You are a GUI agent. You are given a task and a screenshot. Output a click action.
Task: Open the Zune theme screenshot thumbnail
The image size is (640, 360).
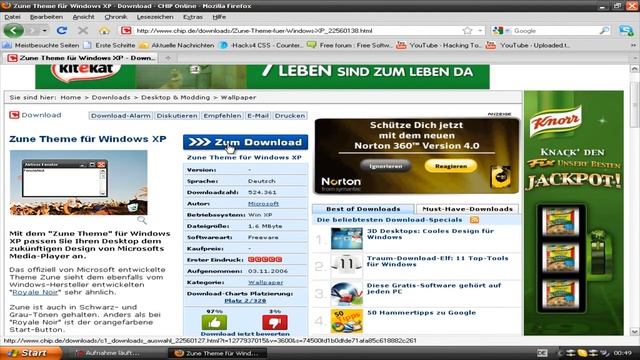point(78,182)
